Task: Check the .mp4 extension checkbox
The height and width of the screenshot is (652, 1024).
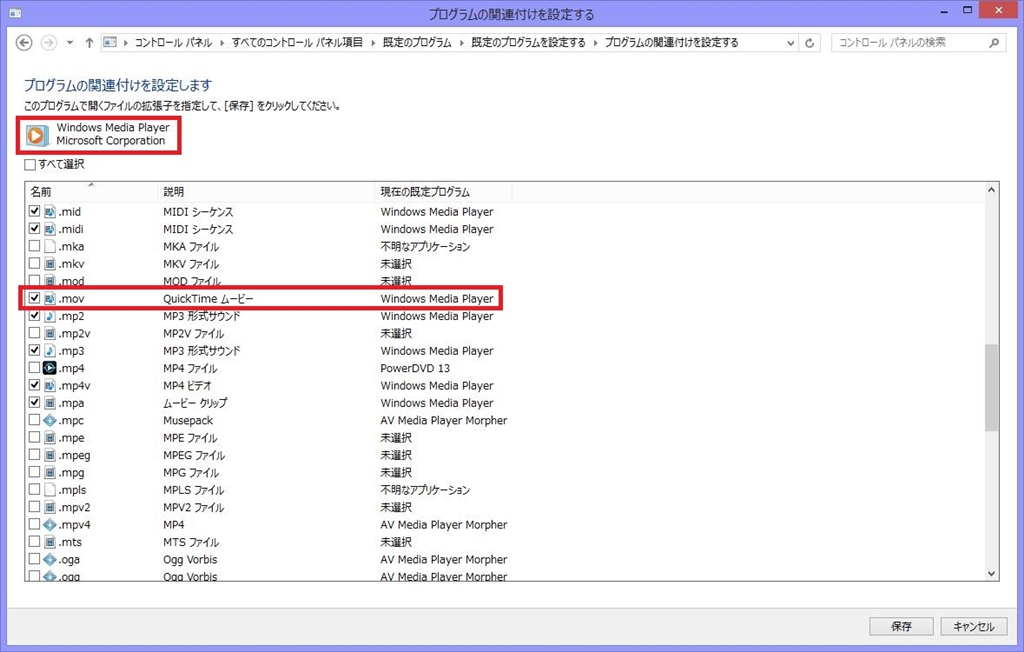Action: (35, 368)
